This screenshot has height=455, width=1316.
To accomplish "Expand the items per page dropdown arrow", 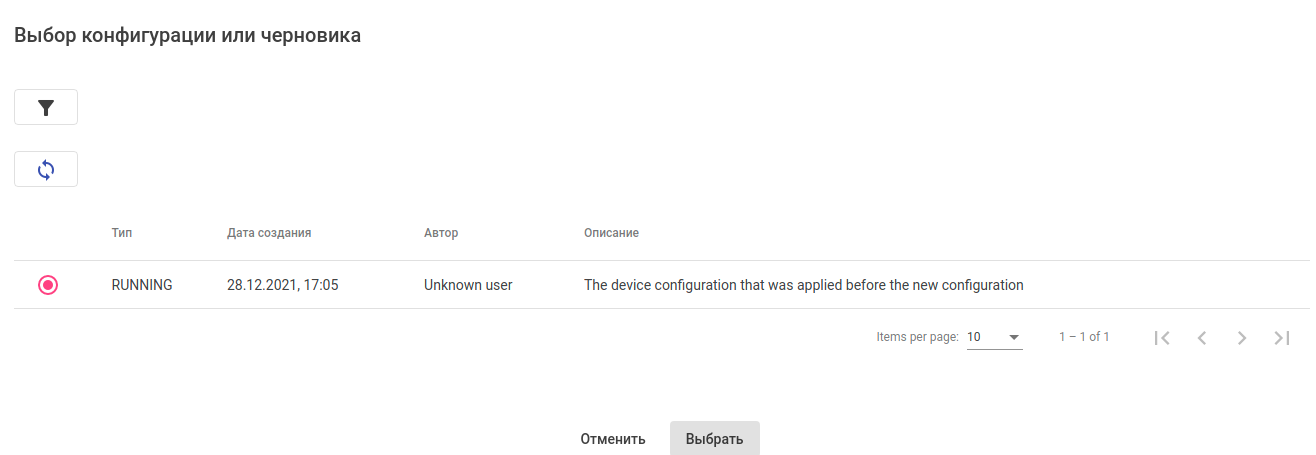I will [1014, 338].
